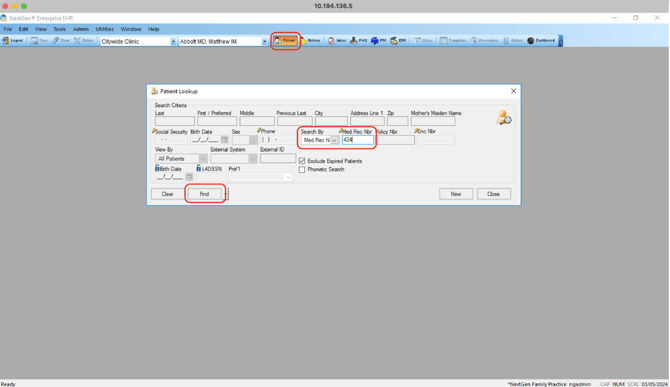
Task: Expand the Citywide Clinic location dropdown
Action: (173, 41)
